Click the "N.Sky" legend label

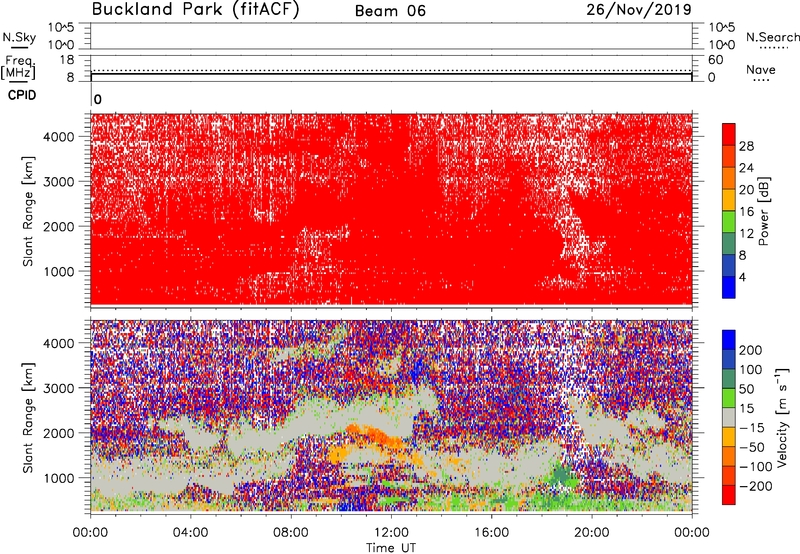point(19,37)
